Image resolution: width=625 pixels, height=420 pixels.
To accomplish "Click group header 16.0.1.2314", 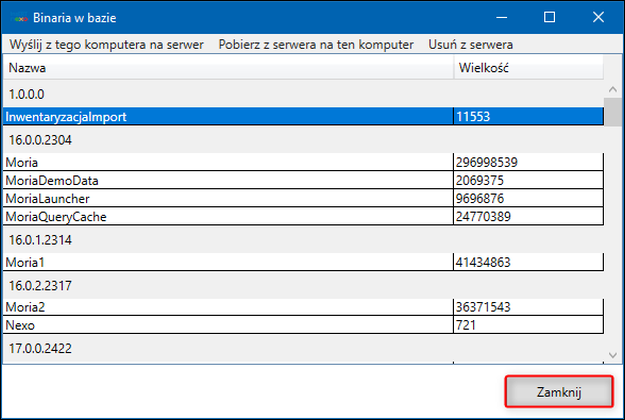I will [303, 240].
